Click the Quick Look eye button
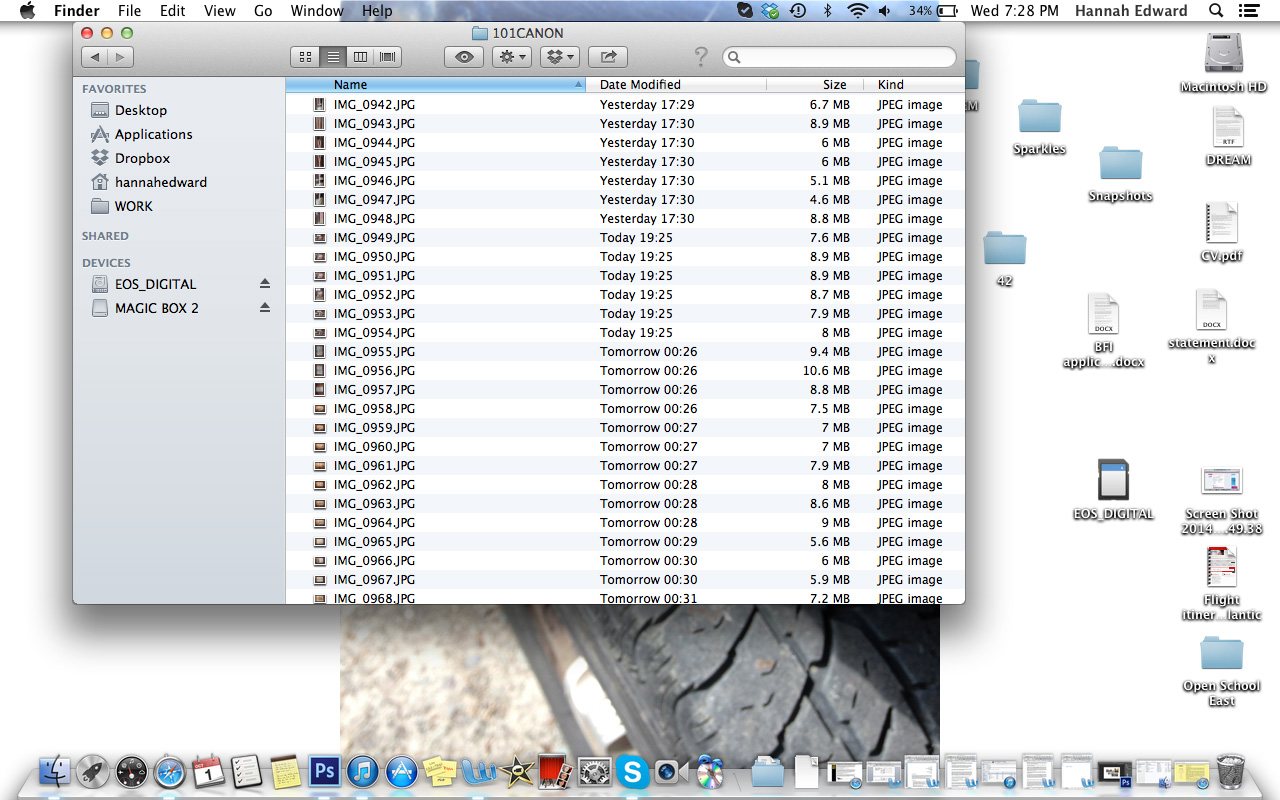Viewport: 1280px width, 800px height. [x=464, y=57]
